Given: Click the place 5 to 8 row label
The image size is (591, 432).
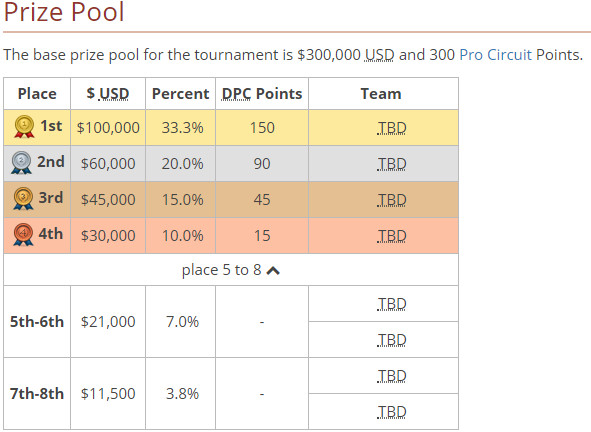Looking at the screenshot, I should [x=221, y=270].
